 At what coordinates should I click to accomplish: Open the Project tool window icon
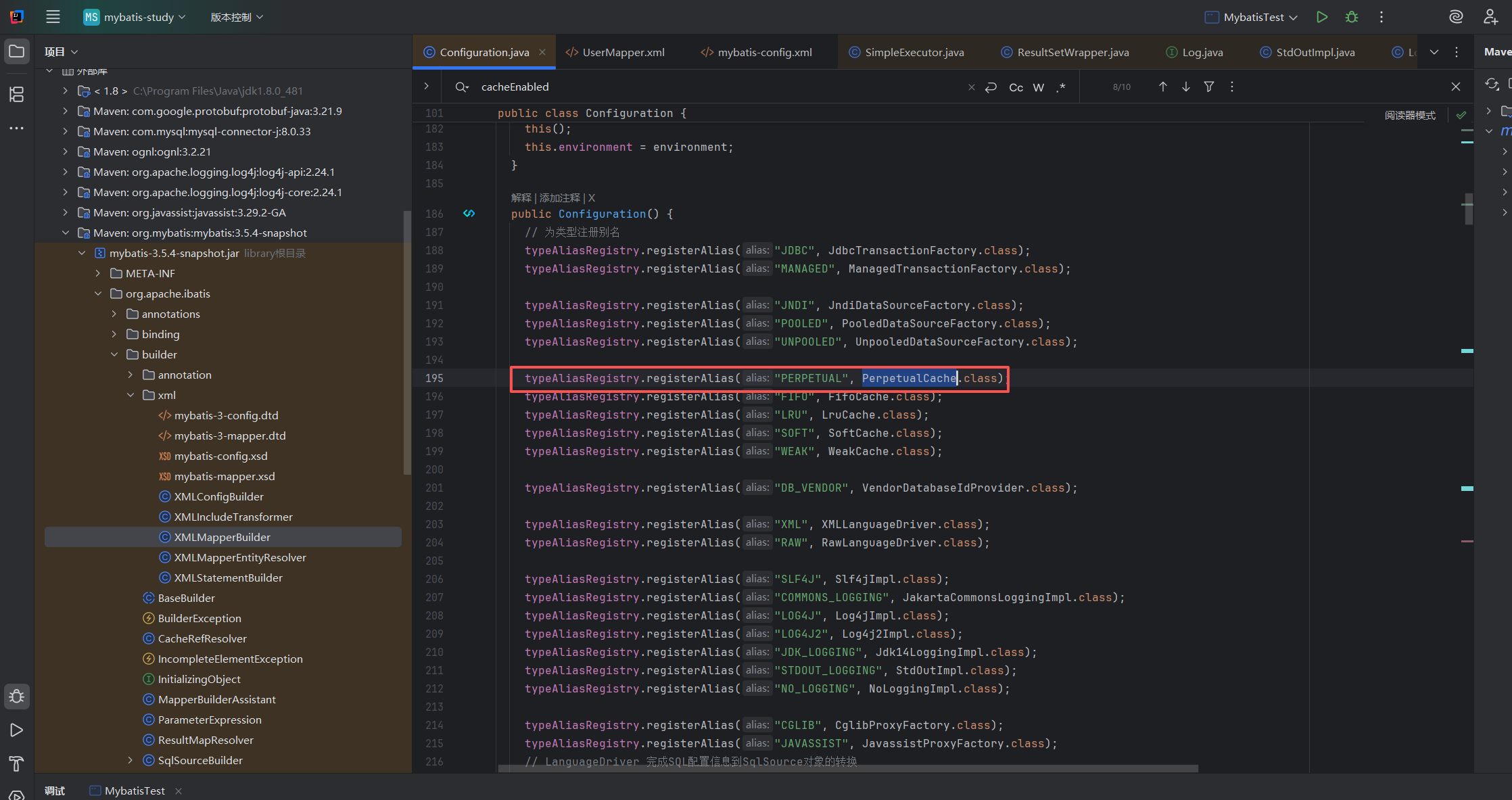tap(17, 51)
